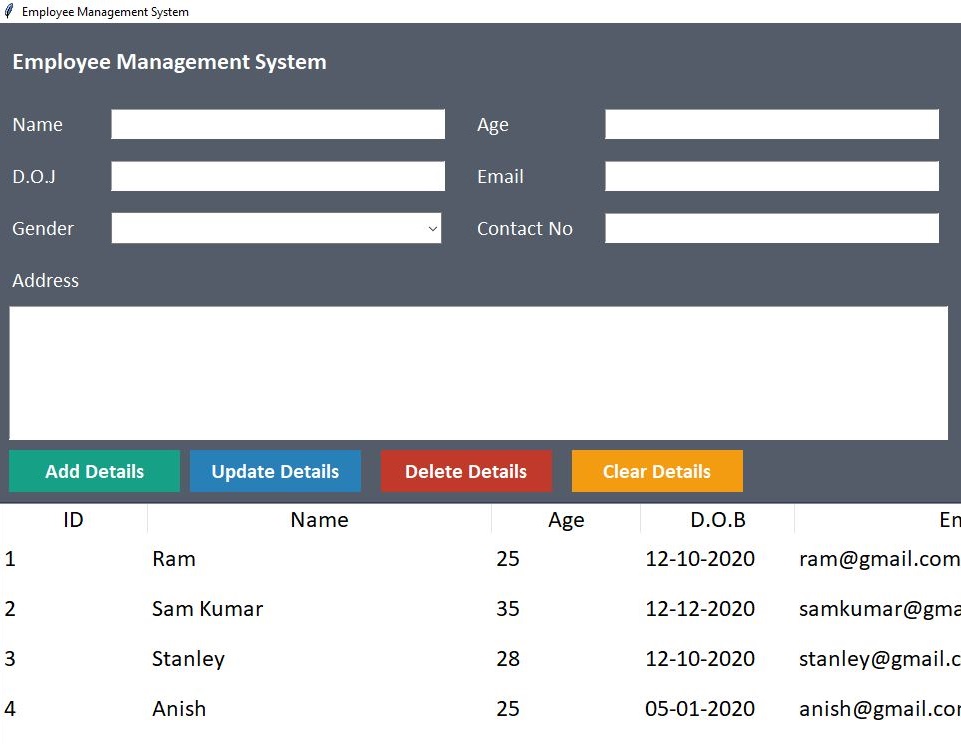Click the Add Details button
This screenshot has width=961, height=744.
tap(94, 471)
